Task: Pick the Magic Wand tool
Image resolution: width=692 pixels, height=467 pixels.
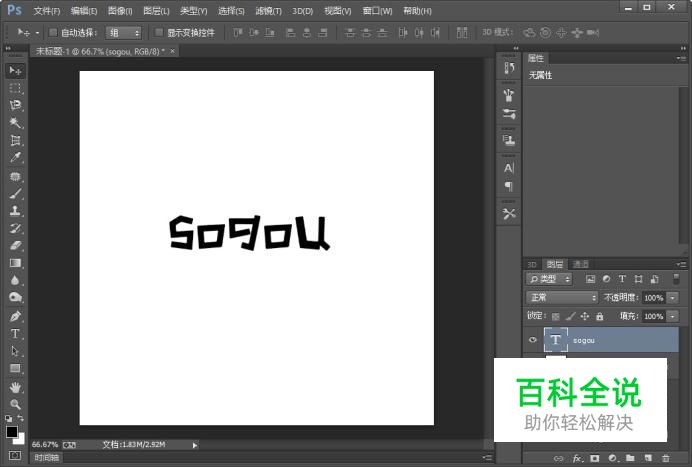Action: click(15, 123)
